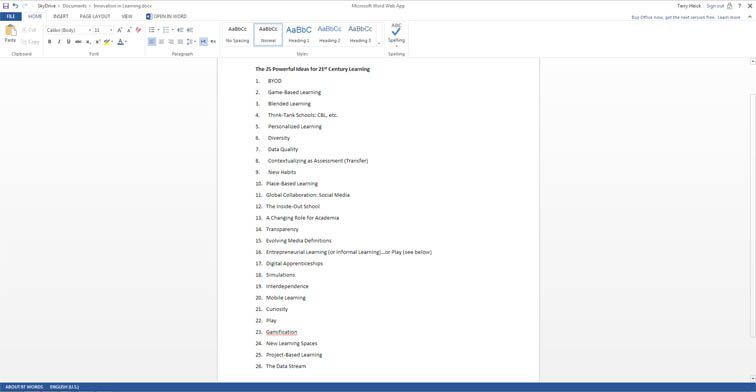
Task: Open the PAGE LAYOUT ribbon tab
Action: [95, 16]
